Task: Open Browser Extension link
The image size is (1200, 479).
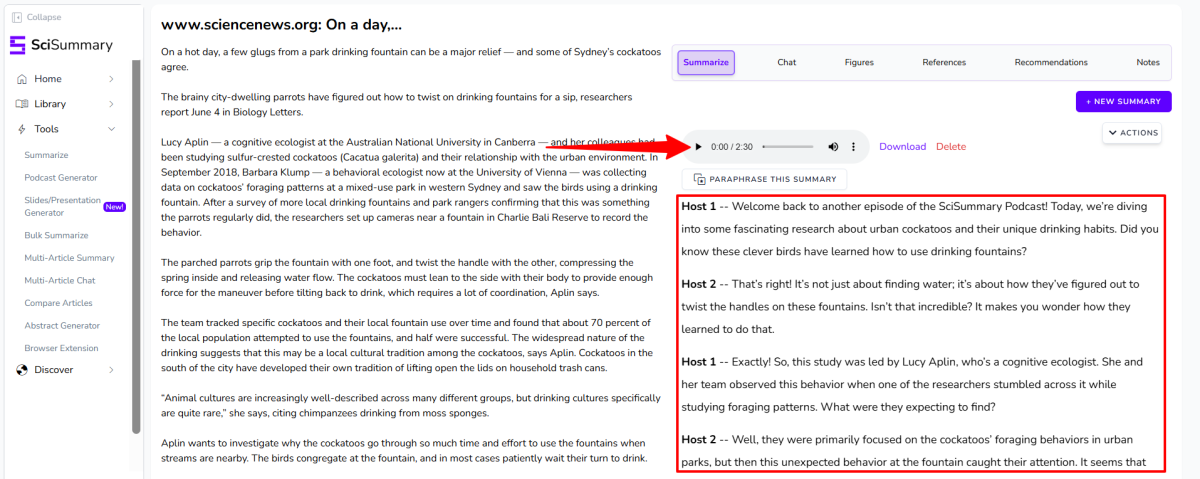Action: (x=61, y=348)
